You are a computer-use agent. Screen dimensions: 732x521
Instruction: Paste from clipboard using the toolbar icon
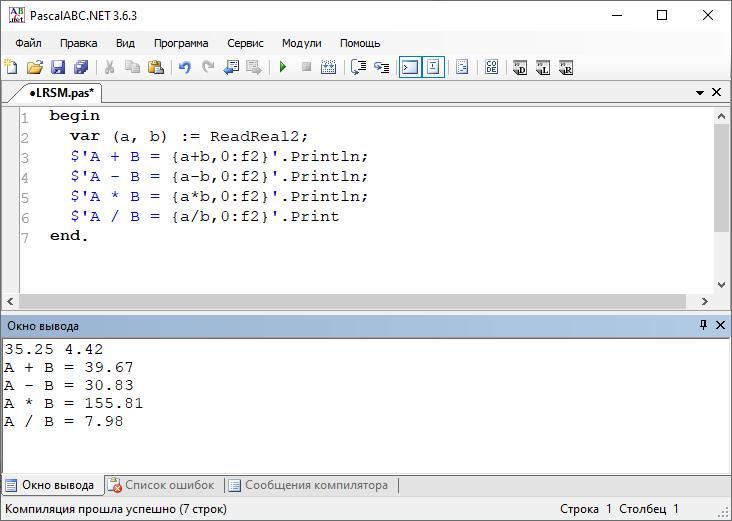click(x=156, y=68)
